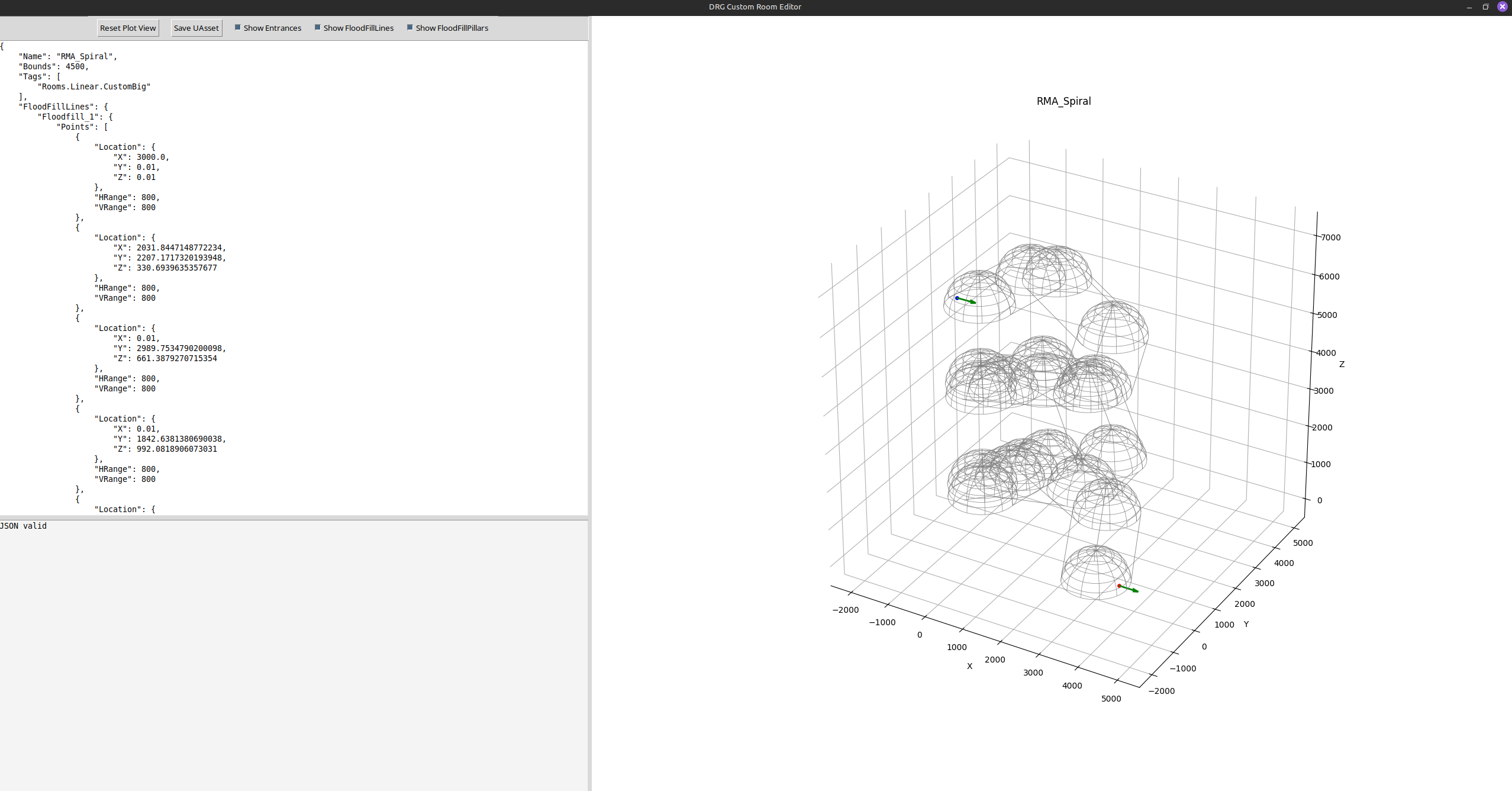Close the window with the purple X
This screenshot has width=1512, height=791.
(x=1502, y=7)
